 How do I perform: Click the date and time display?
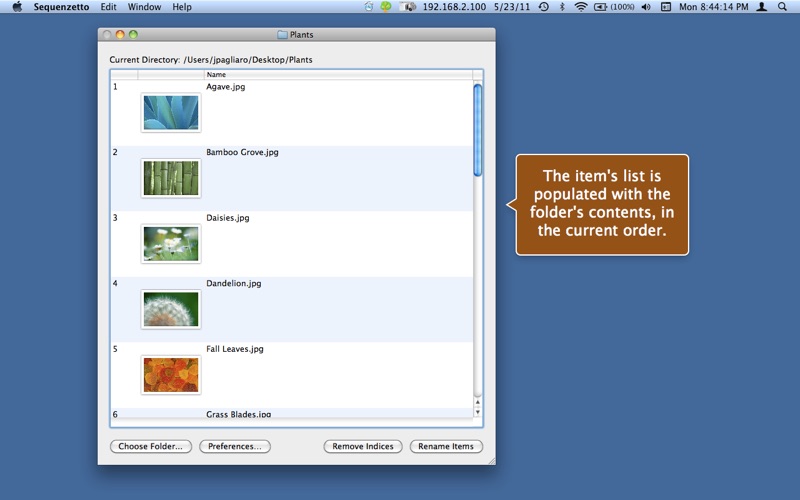pyautogui.click(x=713, y=7)
